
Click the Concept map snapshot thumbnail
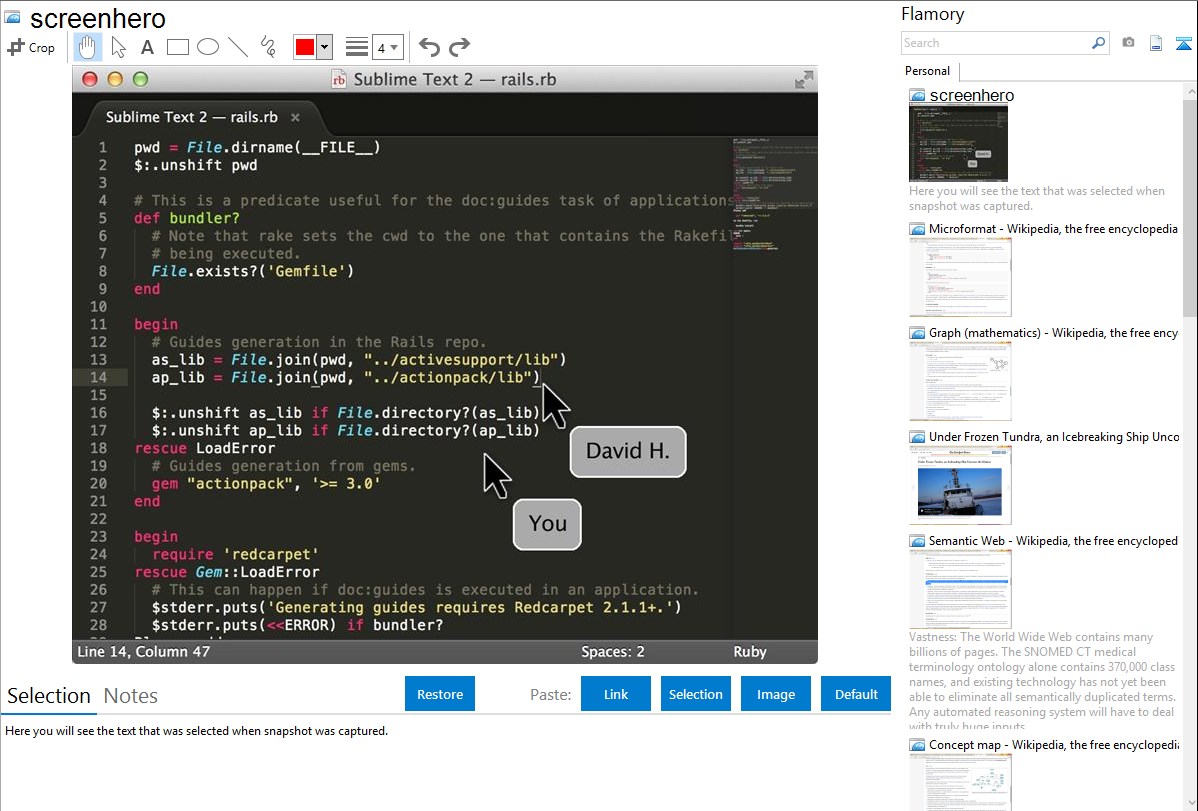pos(960,782)
